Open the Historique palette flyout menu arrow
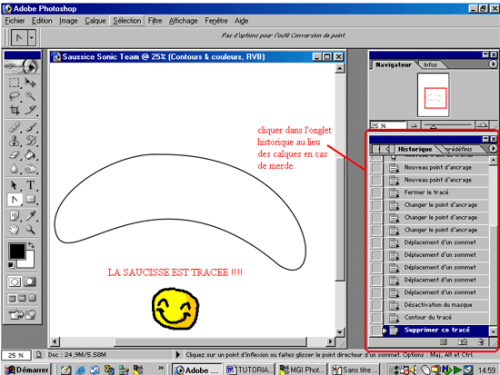This screenshot has width=500, height=375. point(493,149)
